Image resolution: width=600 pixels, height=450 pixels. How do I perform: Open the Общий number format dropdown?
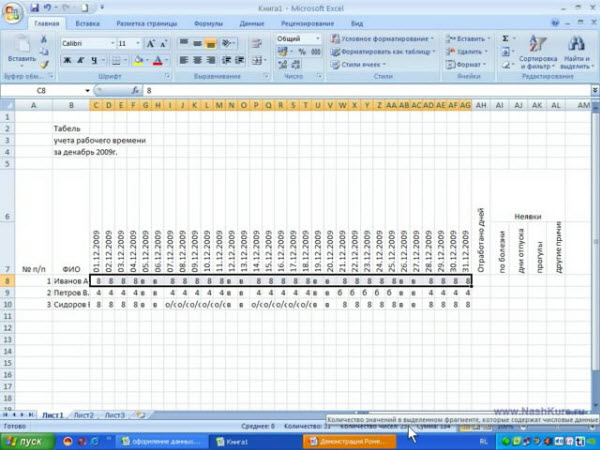tap(318, 39)
